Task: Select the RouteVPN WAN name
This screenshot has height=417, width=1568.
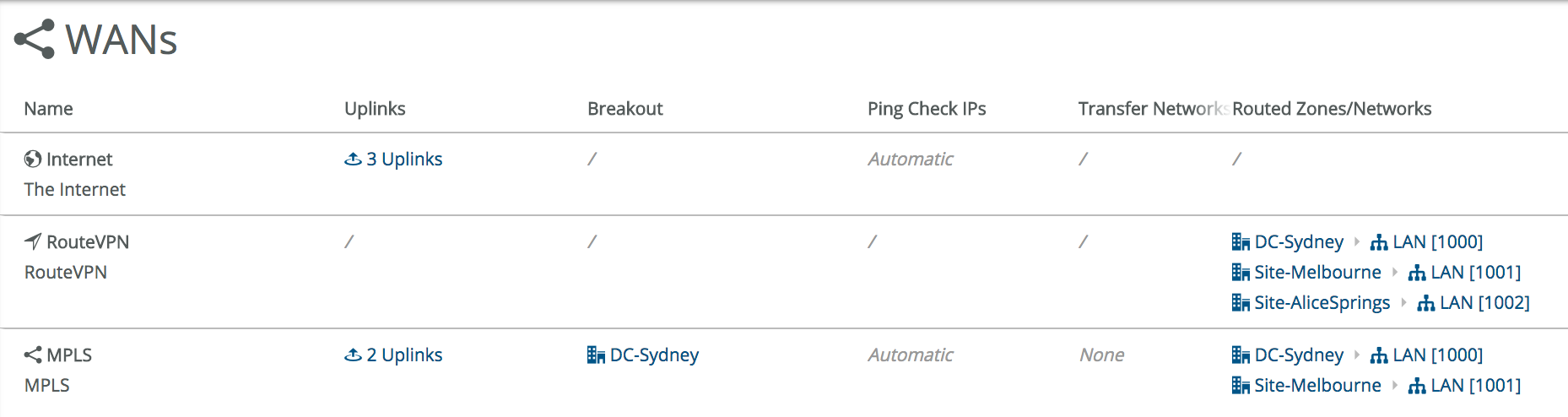Action: [x=88, y=242]
